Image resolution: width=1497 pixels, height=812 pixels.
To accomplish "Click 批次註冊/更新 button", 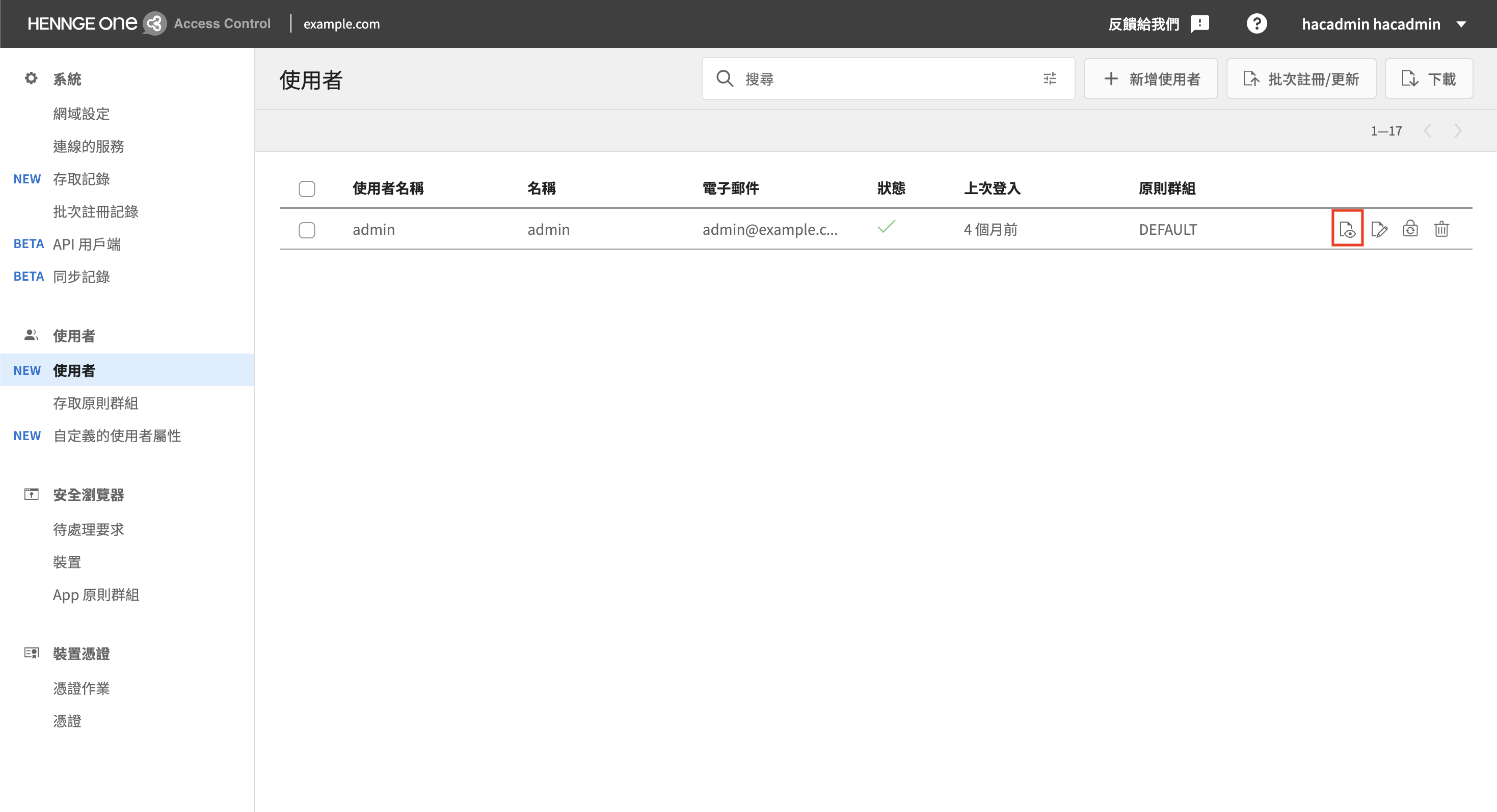I will [x=1301, y=78].
